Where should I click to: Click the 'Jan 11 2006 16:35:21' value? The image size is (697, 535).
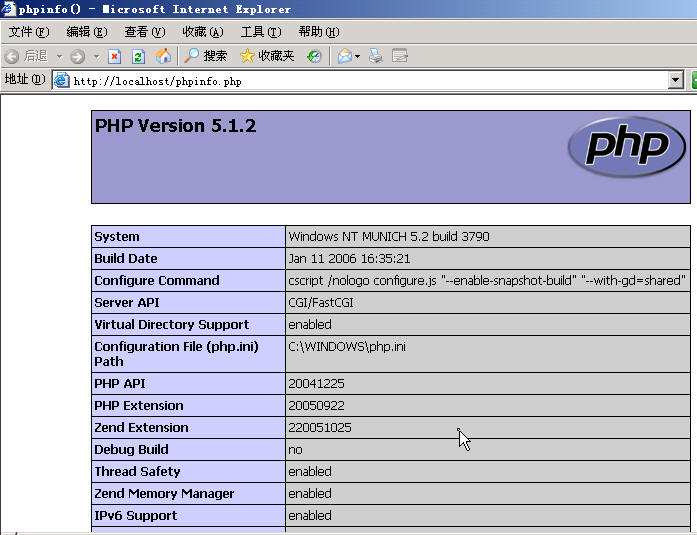349,259
